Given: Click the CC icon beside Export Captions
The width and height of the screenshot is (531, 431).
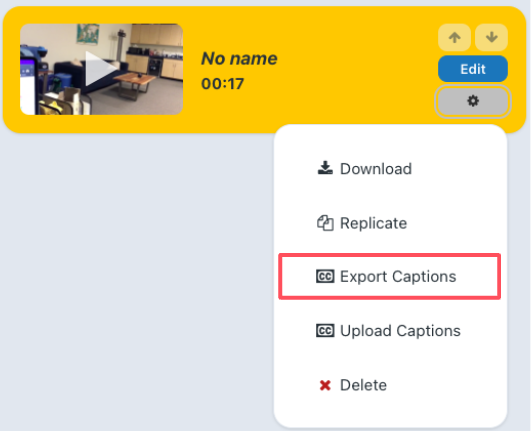Looking at the screenshot, I should (325, 276).
